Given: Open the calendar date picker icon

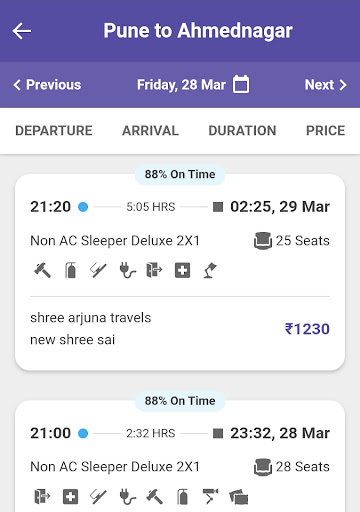Looking at the screenshot, I should click(x=241, y=84).
